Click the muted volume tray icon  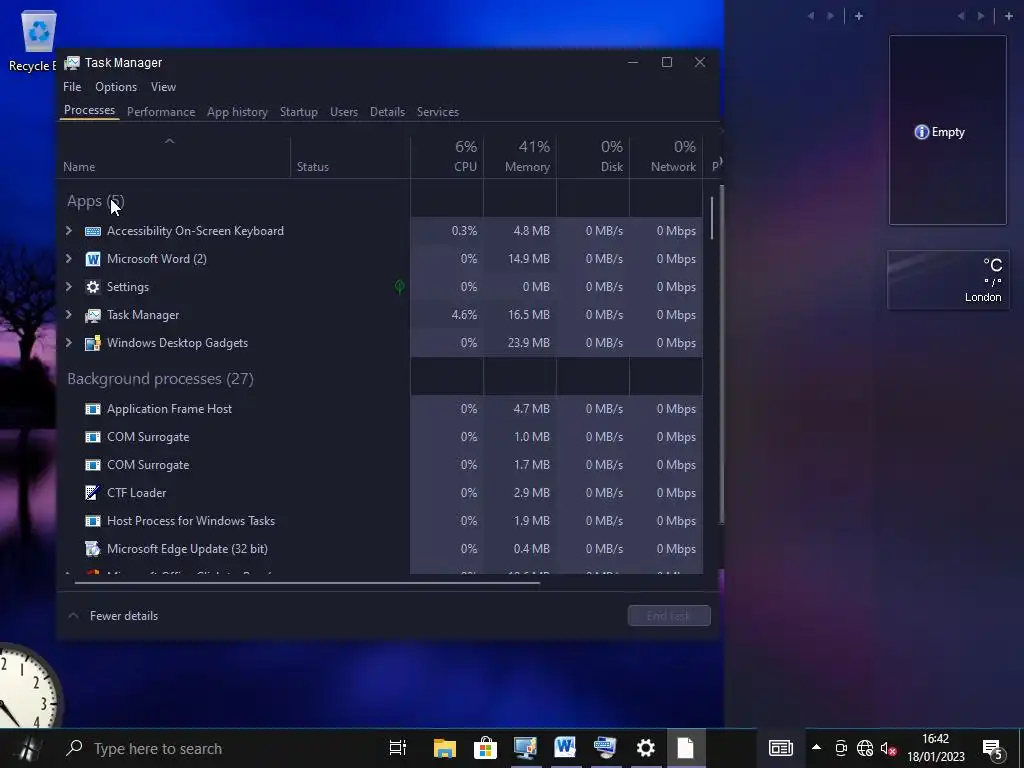tap(888, 748)
